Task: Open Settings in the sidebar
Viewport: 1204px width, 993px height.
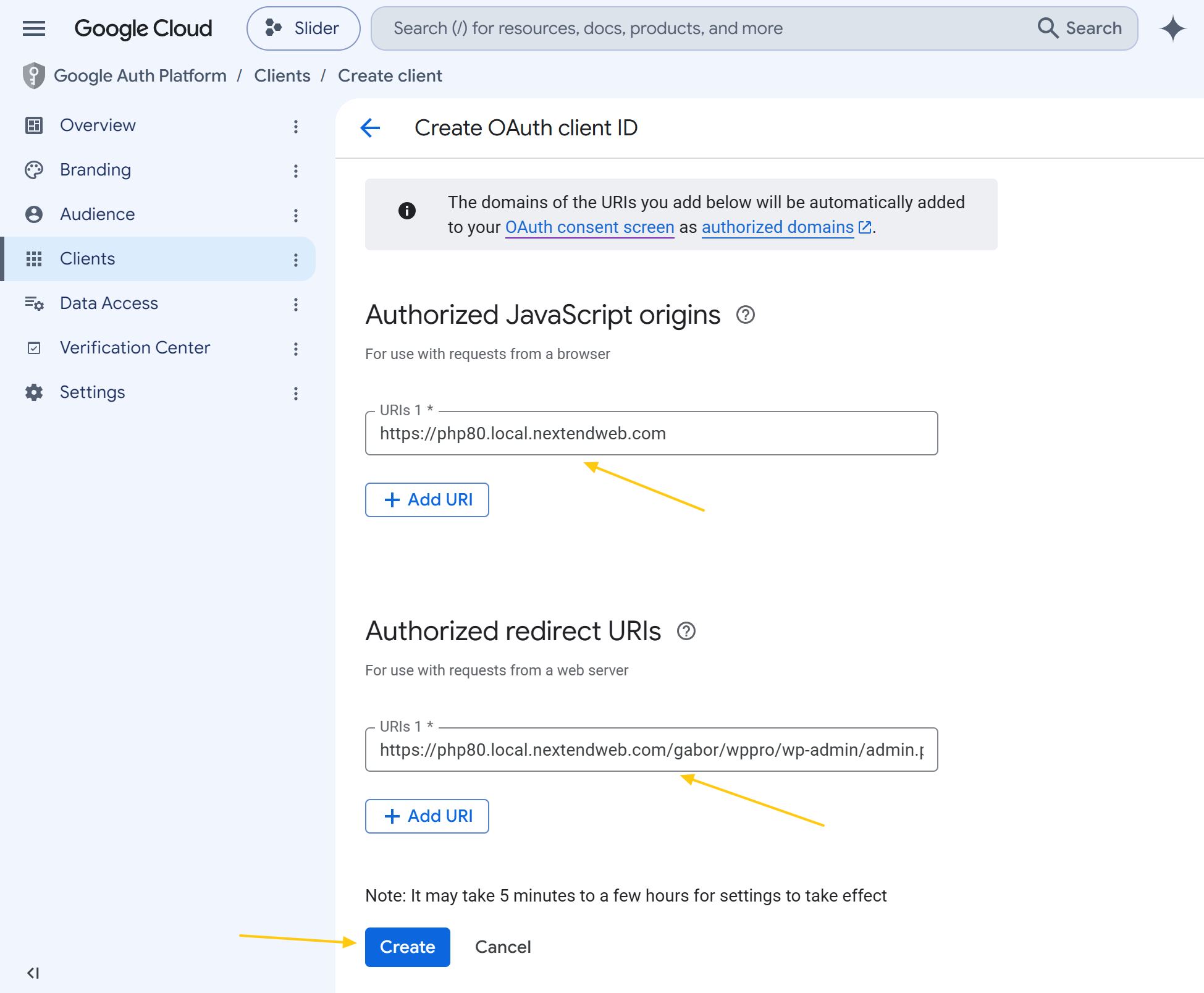Action: pos(158,392)
